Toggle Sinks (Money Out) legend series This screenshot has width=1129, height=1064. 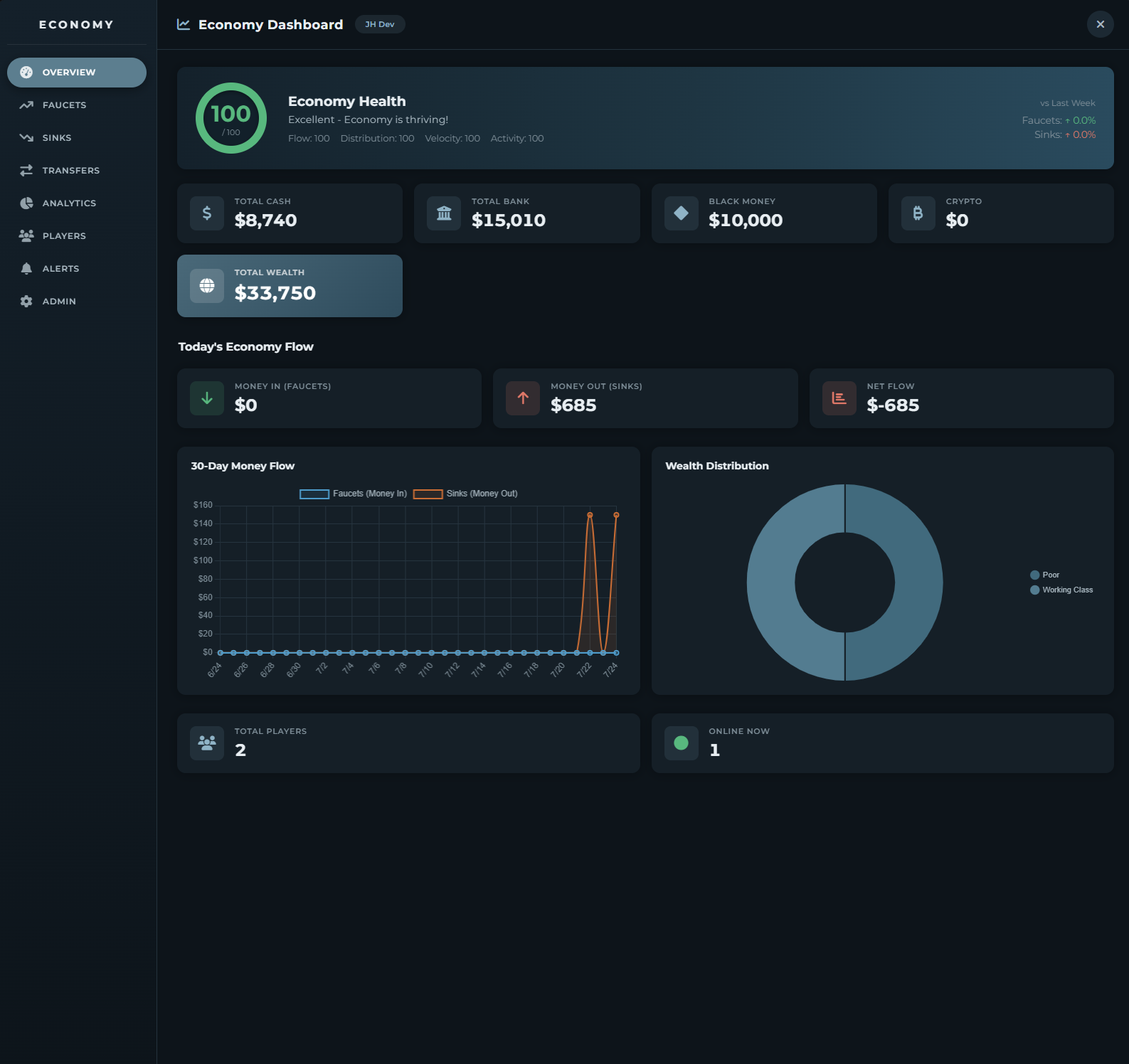pyautogui.click(x=465, y=494)
